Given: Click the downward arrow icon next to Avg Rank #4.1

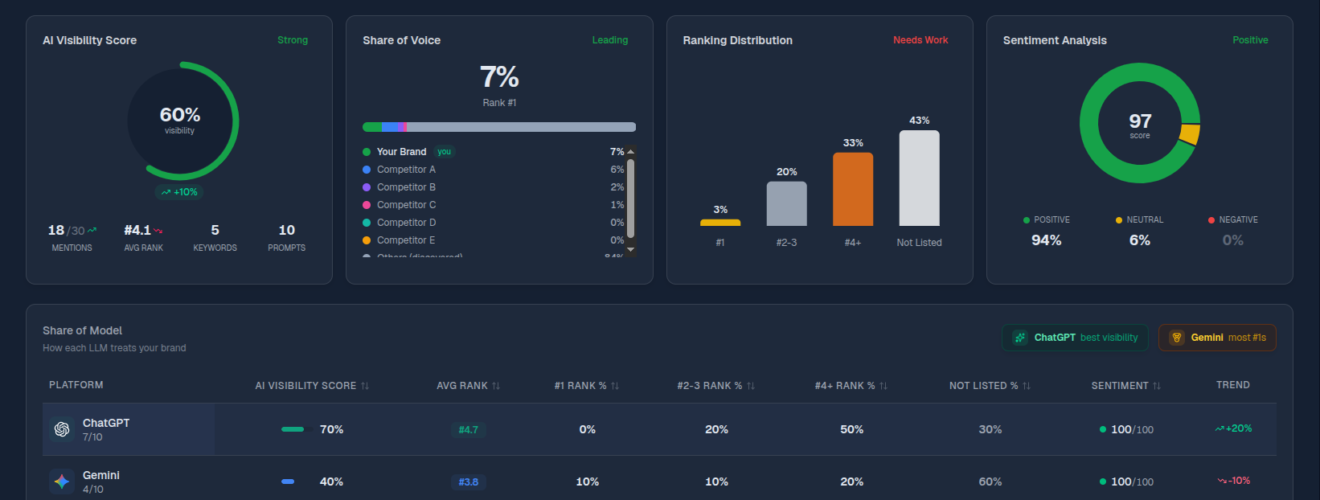Looking at the screenshot, I should [x=158, y=230].
